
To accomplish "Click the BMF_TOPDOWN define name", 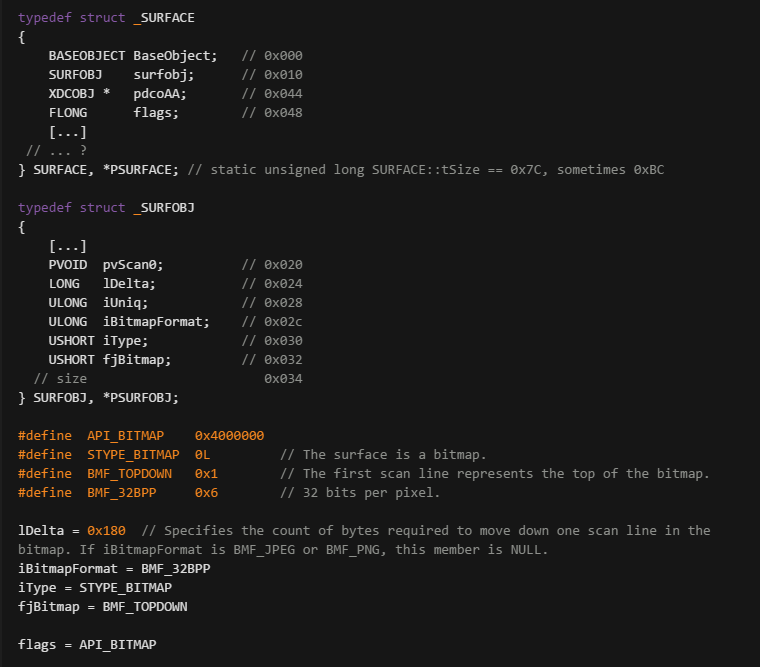I will point(129,474).
